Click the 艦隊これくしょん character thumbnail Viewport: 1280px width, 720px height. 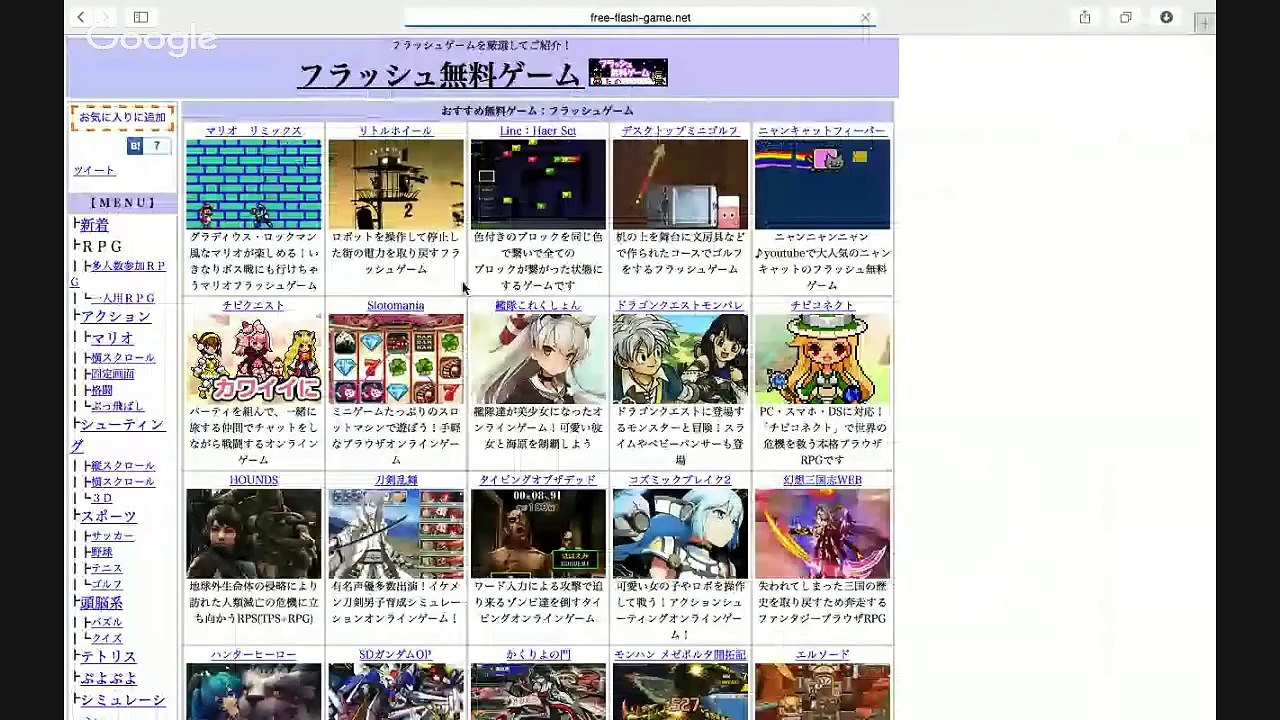coord(538,359)
